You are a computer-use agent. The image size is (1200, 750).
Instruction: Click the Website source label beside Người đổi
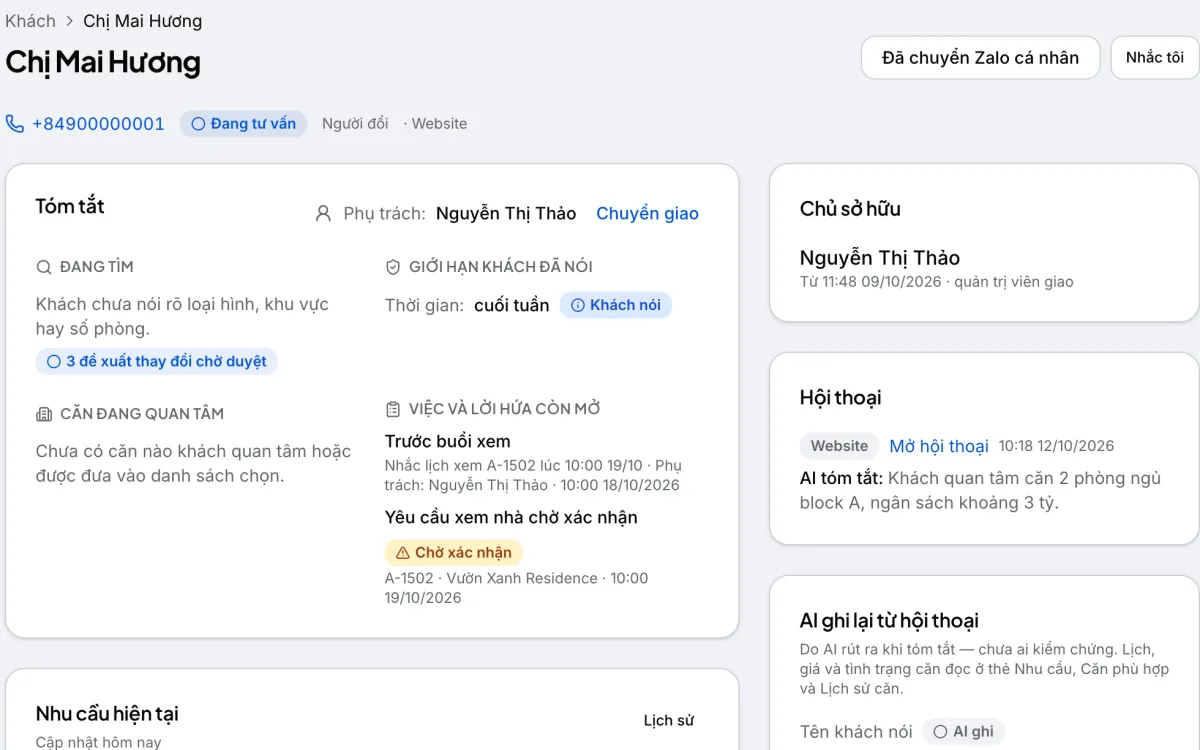[x=439, y=124]
